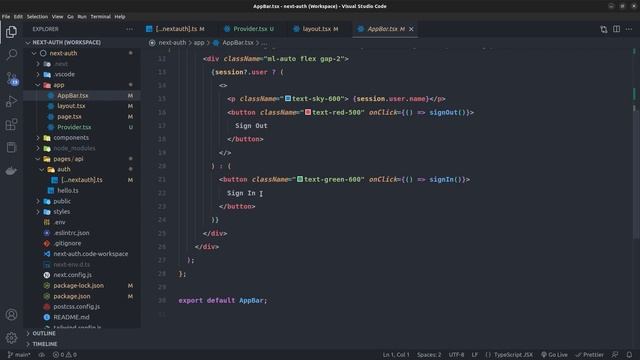The height and width of the screenshot is (360, 640).
Task: Open the Edit menu
Action: [18, 17]
